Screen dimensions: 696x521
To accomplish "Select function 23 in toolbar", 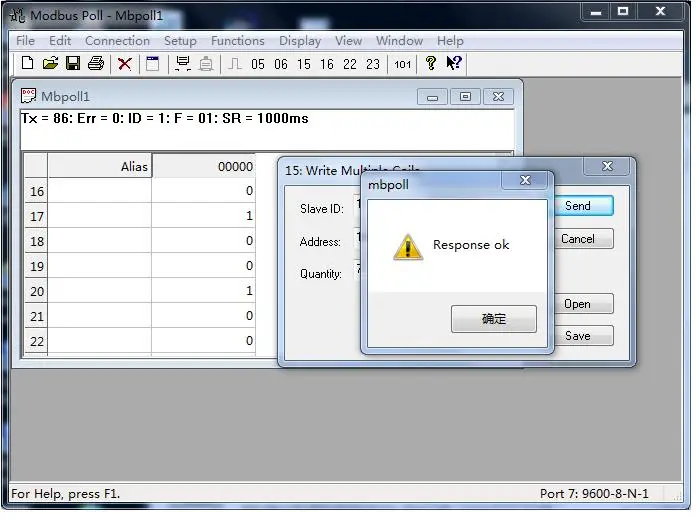I will (373, 65).
